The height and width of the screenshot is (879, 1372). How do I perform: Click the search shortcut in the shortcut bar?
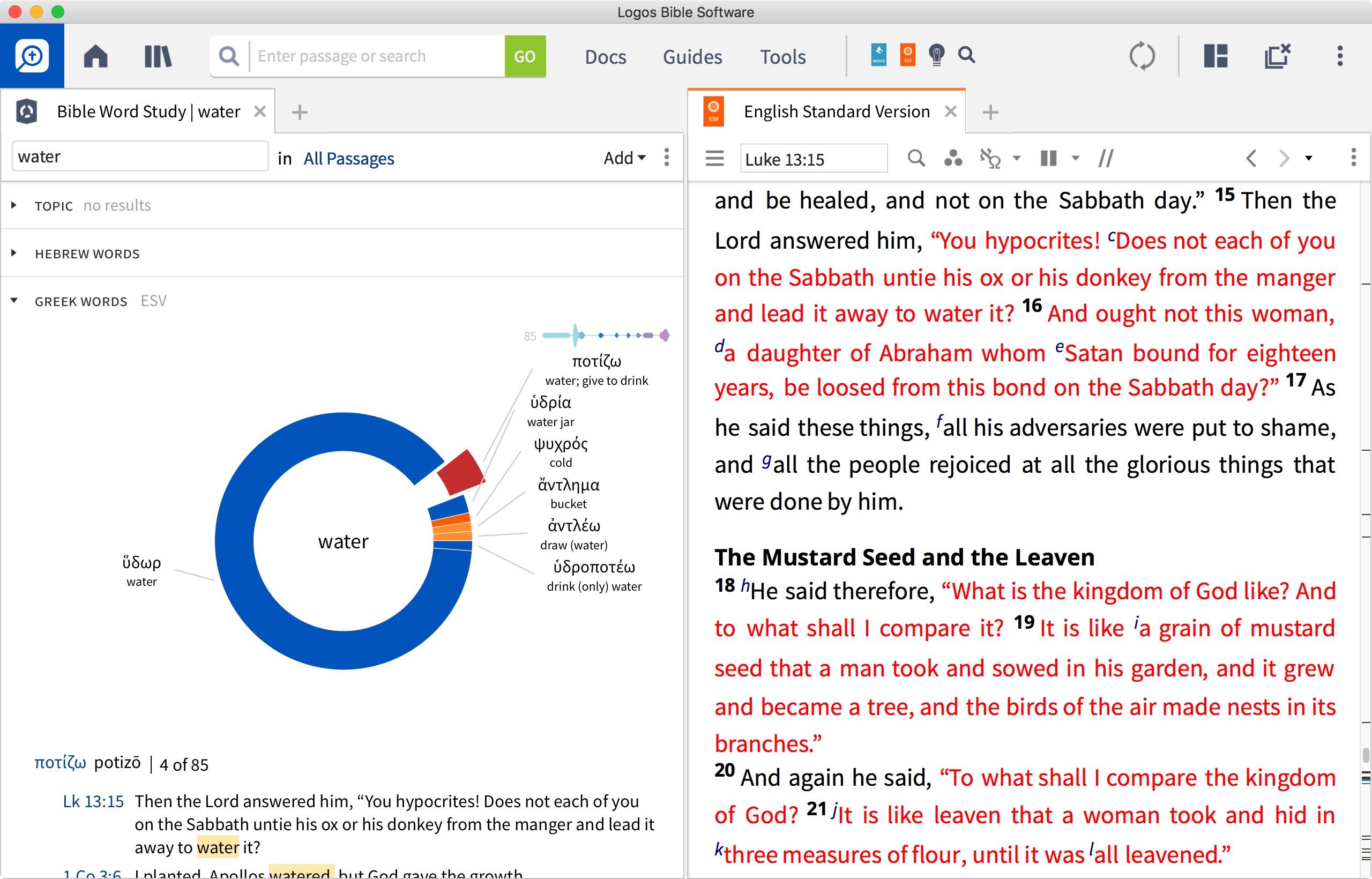[966, 55]
